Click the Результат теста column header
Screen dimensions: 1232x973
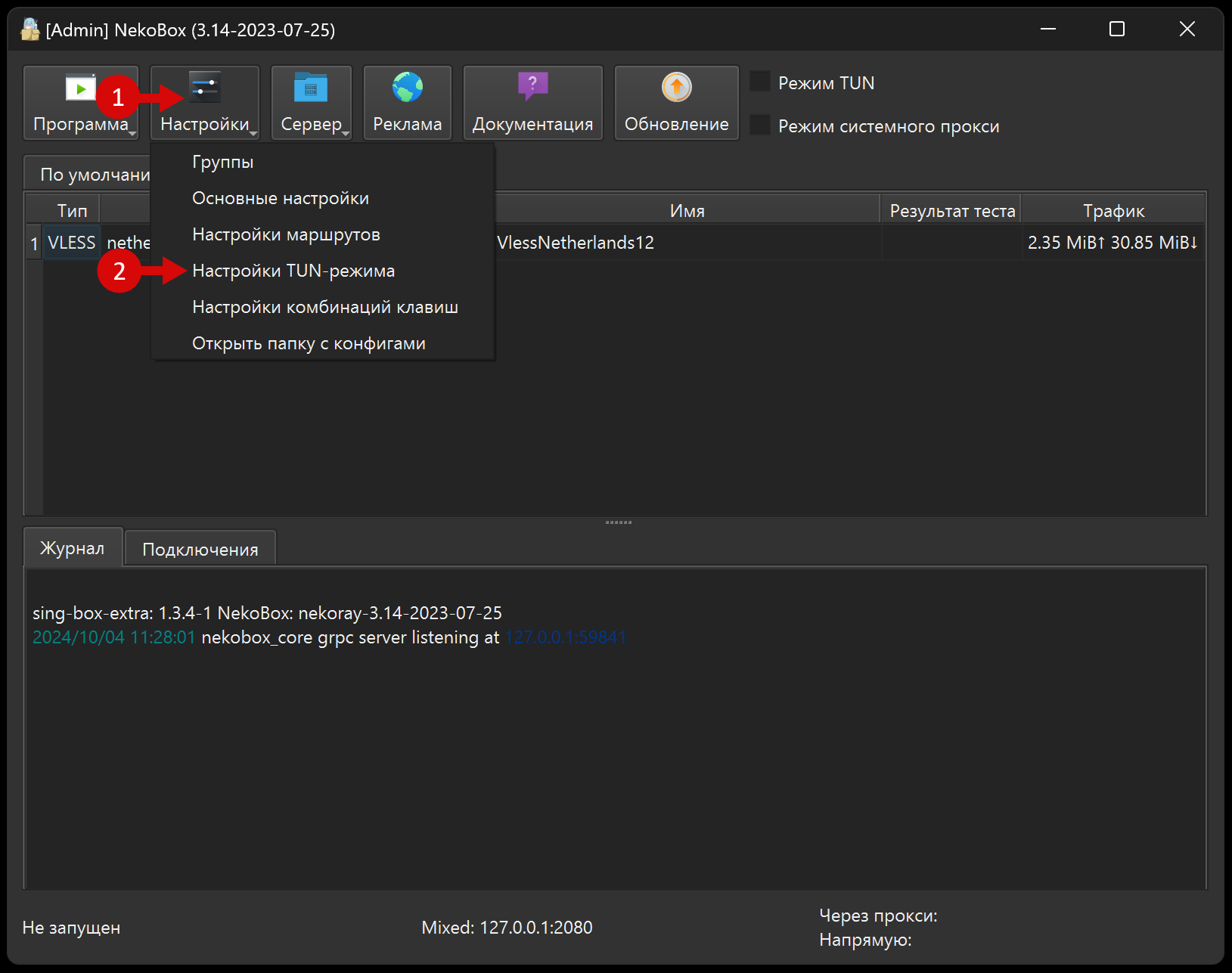[x=951, y=211]
